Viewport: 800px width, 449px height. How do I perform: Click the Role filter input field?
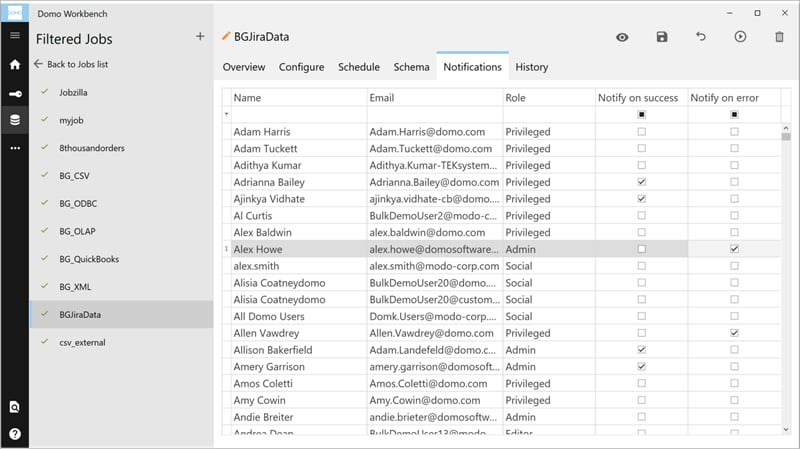pos(549,114)
